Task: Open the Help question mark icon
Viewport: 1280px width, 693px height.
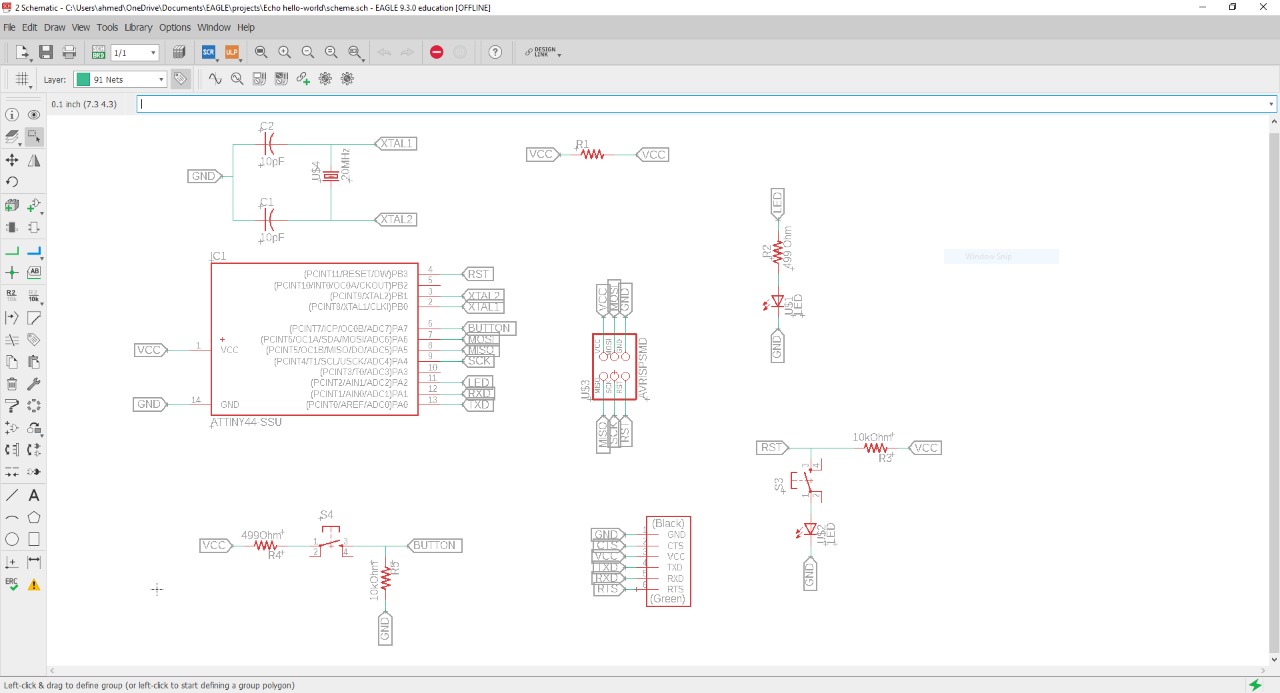Action: [494, 52]
